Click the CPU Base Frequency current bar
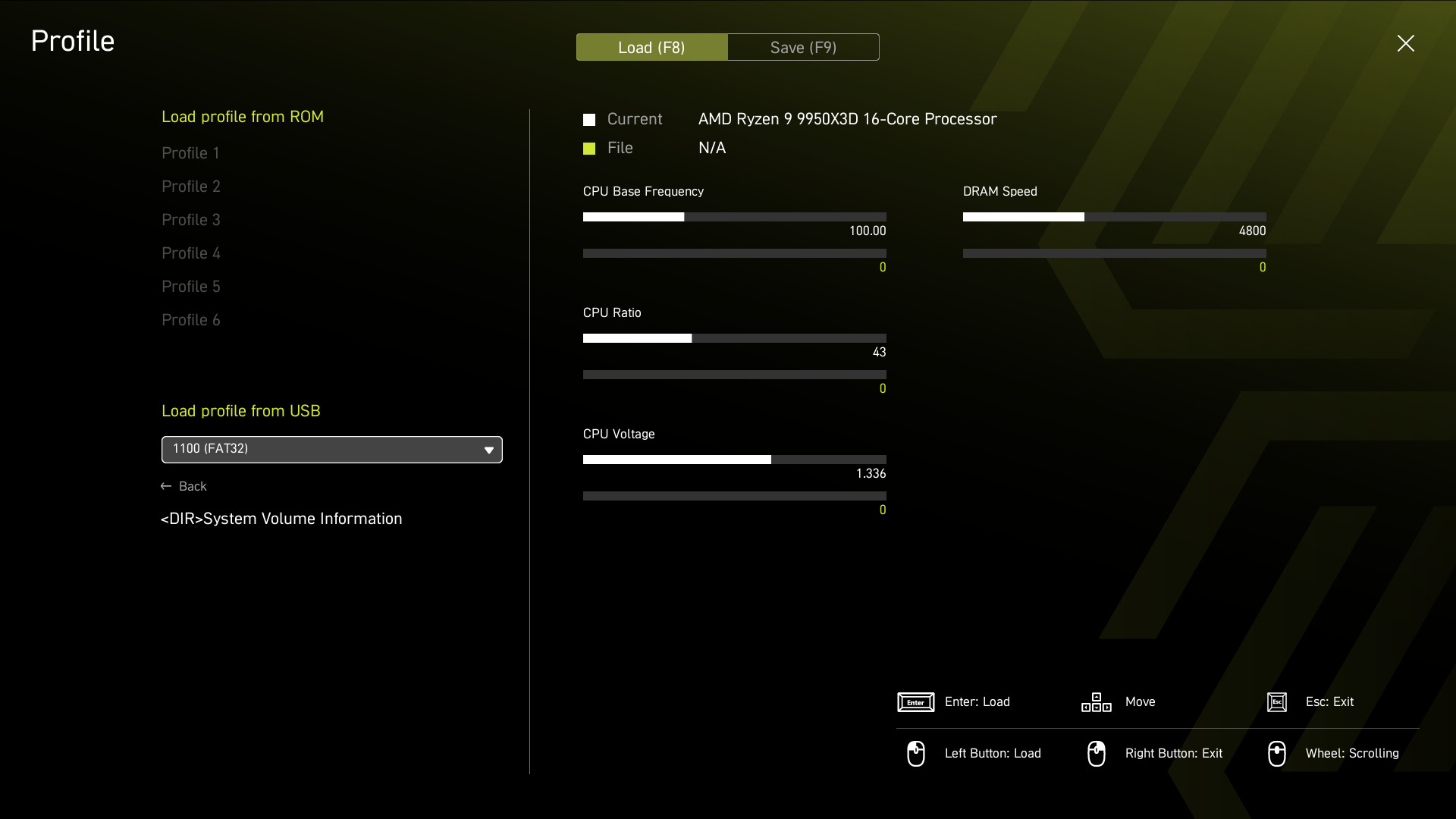Viewport: 1456px width, 819px height. click(735, 217)
